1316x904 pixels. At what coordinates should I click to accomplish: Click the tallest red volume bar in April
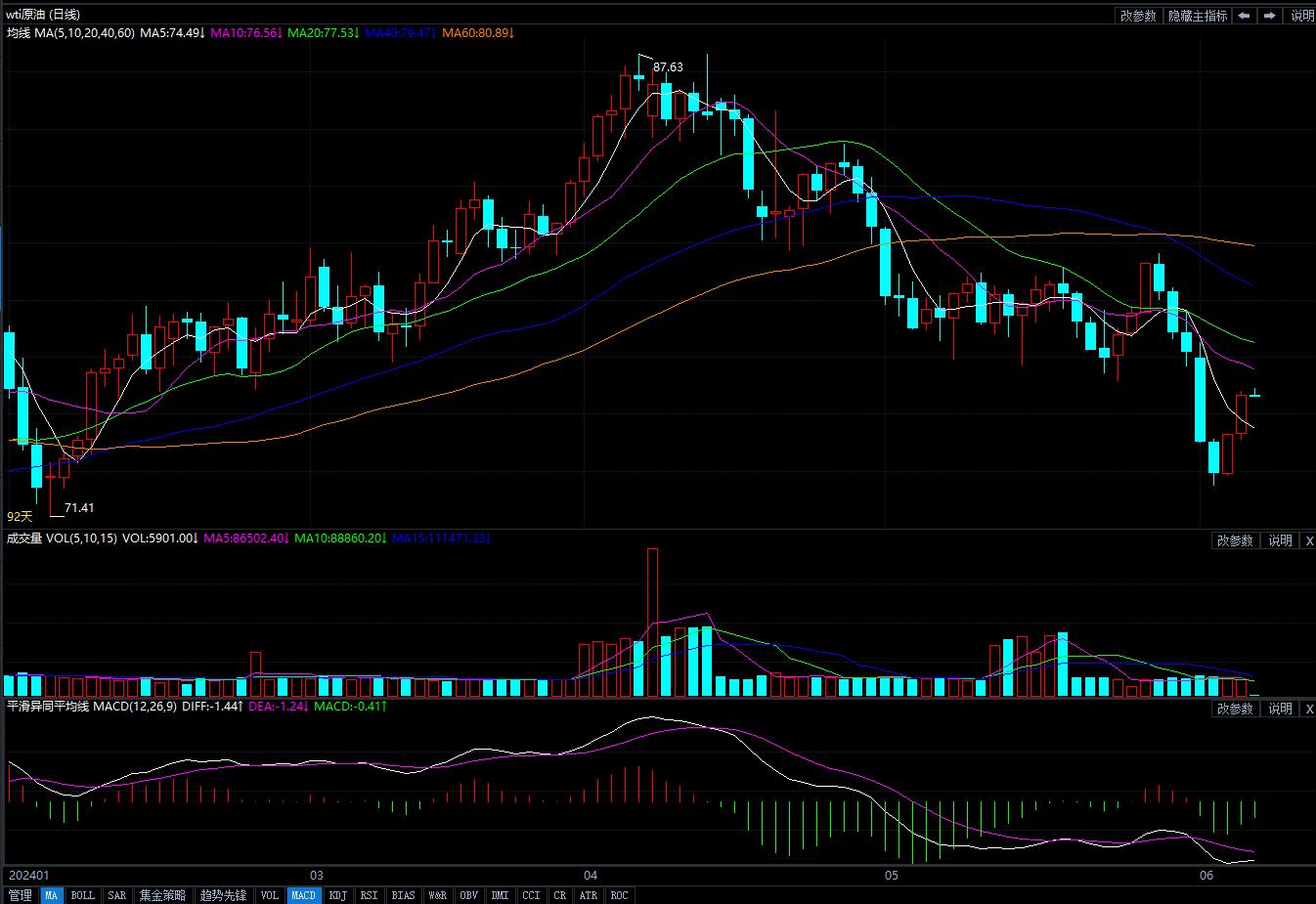tap(652, 622)
